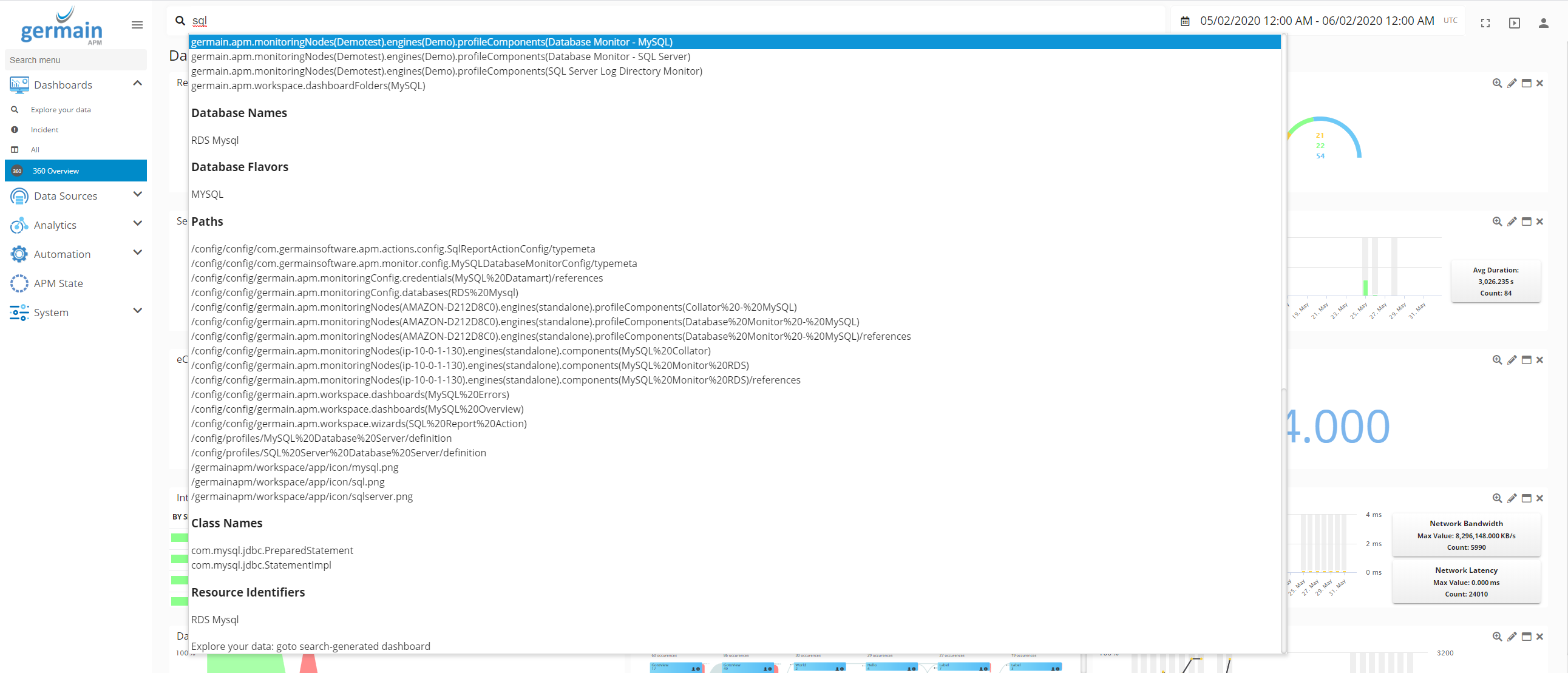Click zoom icon on first widget
The image size is (1568, 673).
click(x=1497, y=83)
